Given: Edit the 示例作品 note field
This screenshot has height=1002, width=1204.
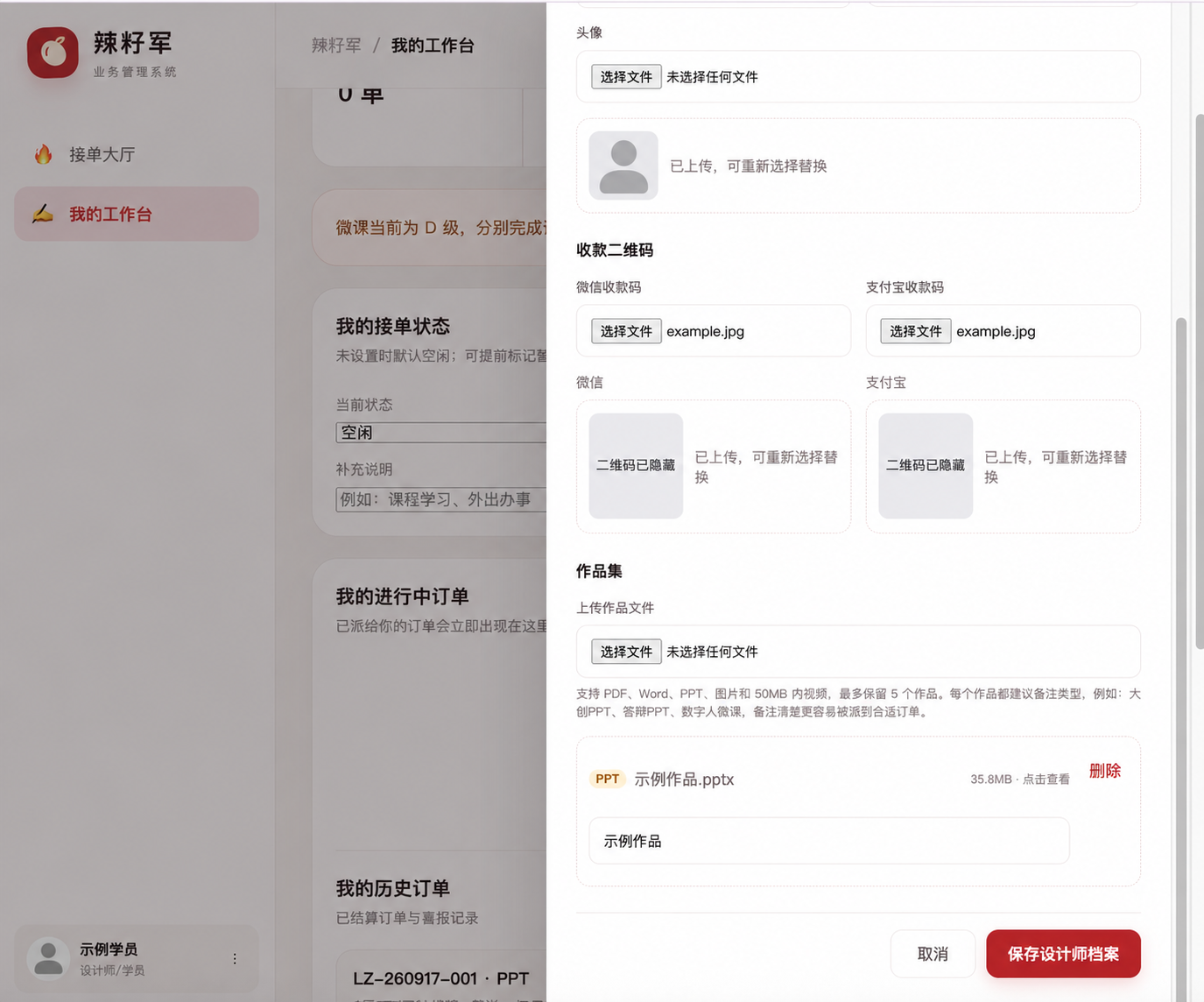Looking at the screenshot, I should coord(829,841).
